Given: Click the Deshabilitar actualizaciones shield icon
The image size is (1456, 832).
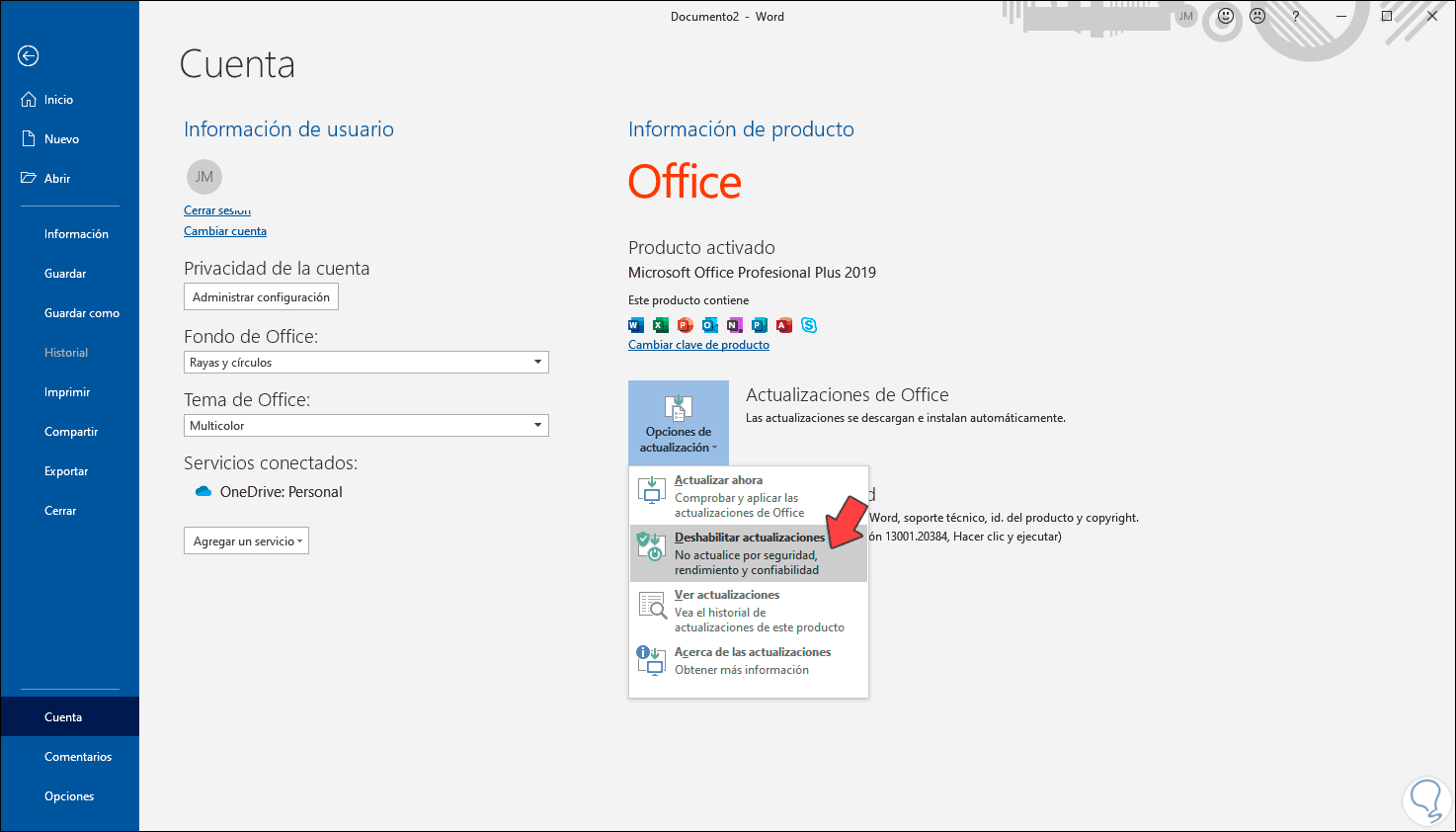Looking at the screenshot, I should pyautogui.click(x=651, y=546).
